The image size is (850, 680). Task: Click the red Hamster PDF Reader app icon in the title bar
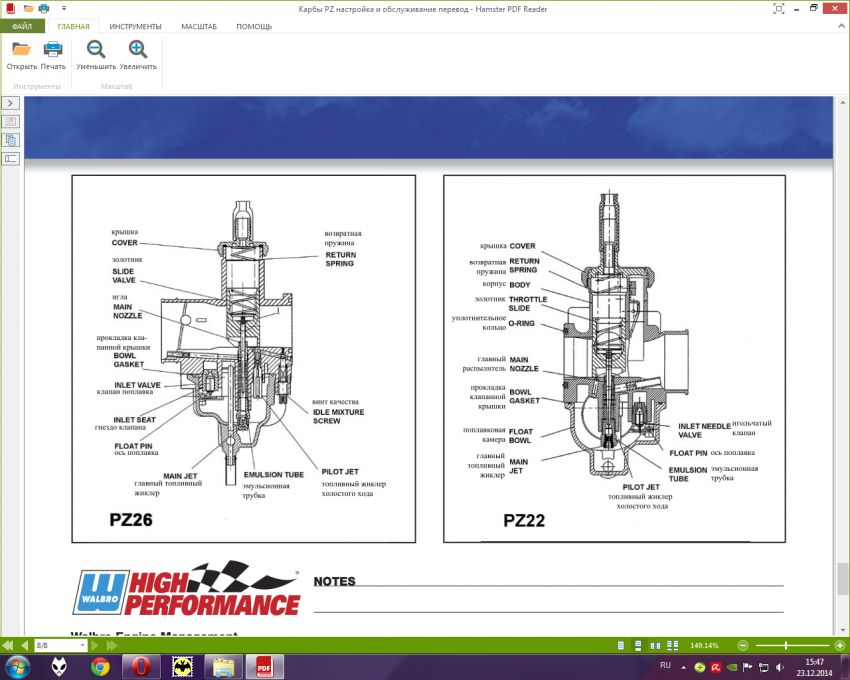click(x=9, y=8)
